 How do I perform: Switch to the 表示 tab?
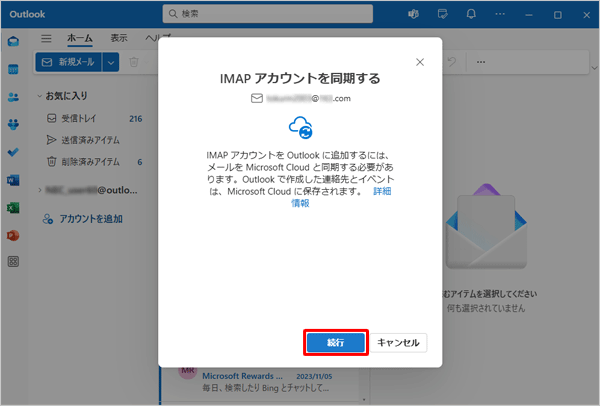pyautogui.click(x=119, y=38)
